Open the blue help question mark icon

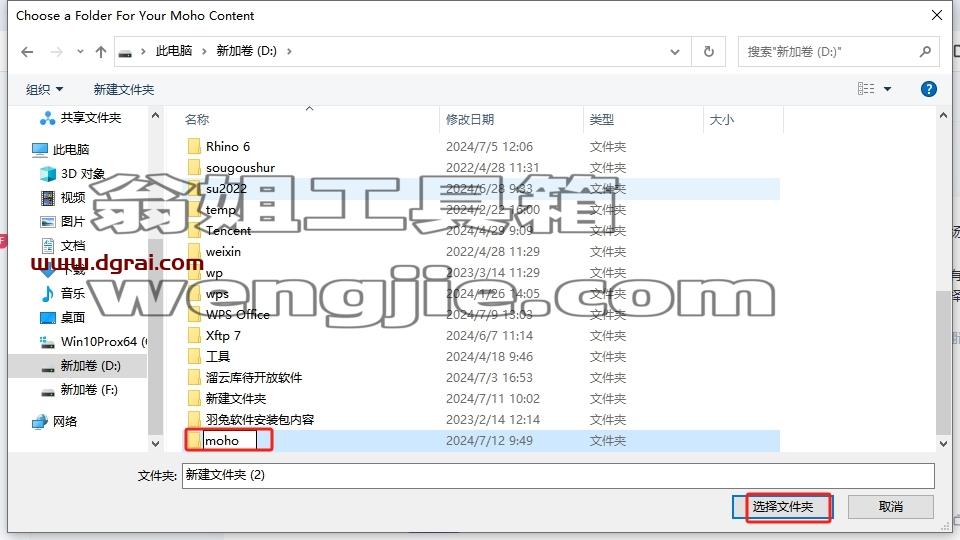point(928,89)
